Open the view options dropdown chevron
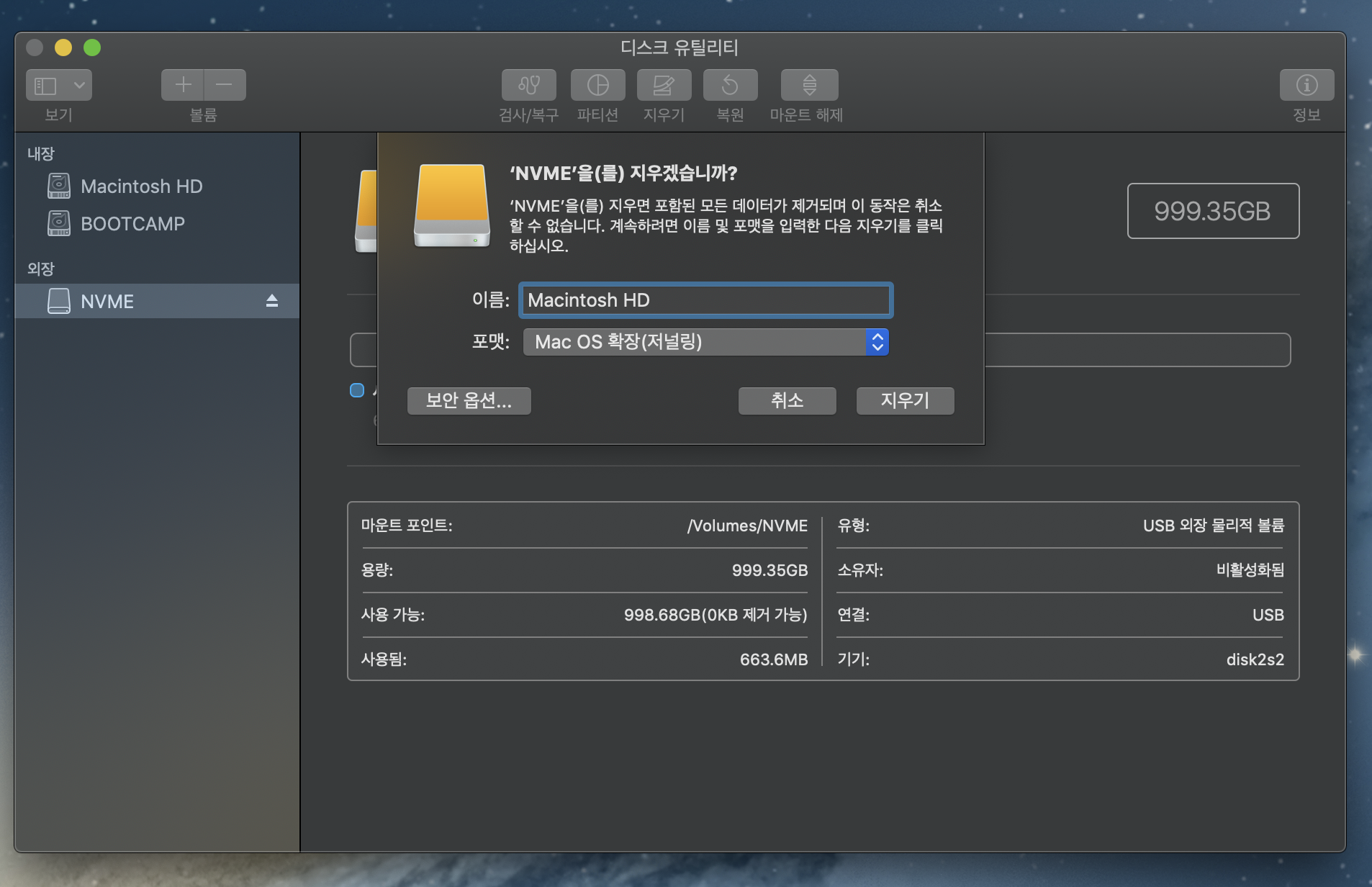 click(x=79, y=86)
